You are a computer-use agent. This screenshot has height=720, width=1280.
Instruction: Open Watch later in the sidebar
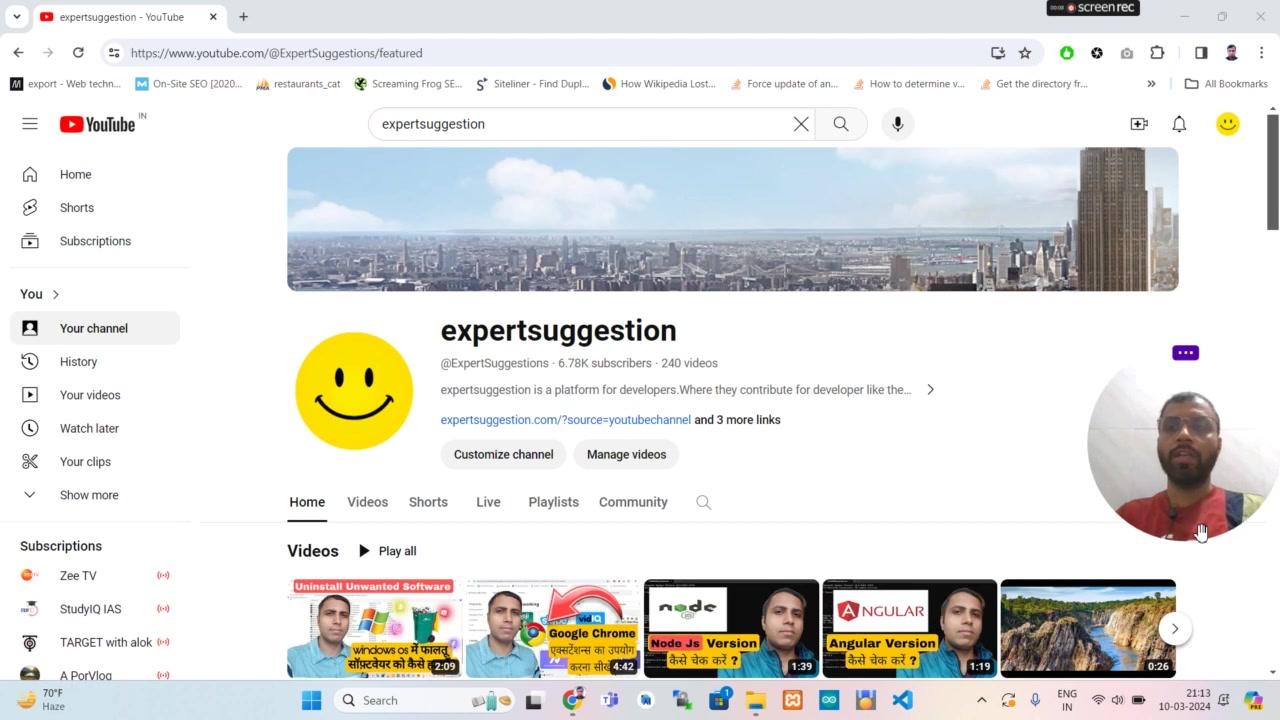pos(95,428)
